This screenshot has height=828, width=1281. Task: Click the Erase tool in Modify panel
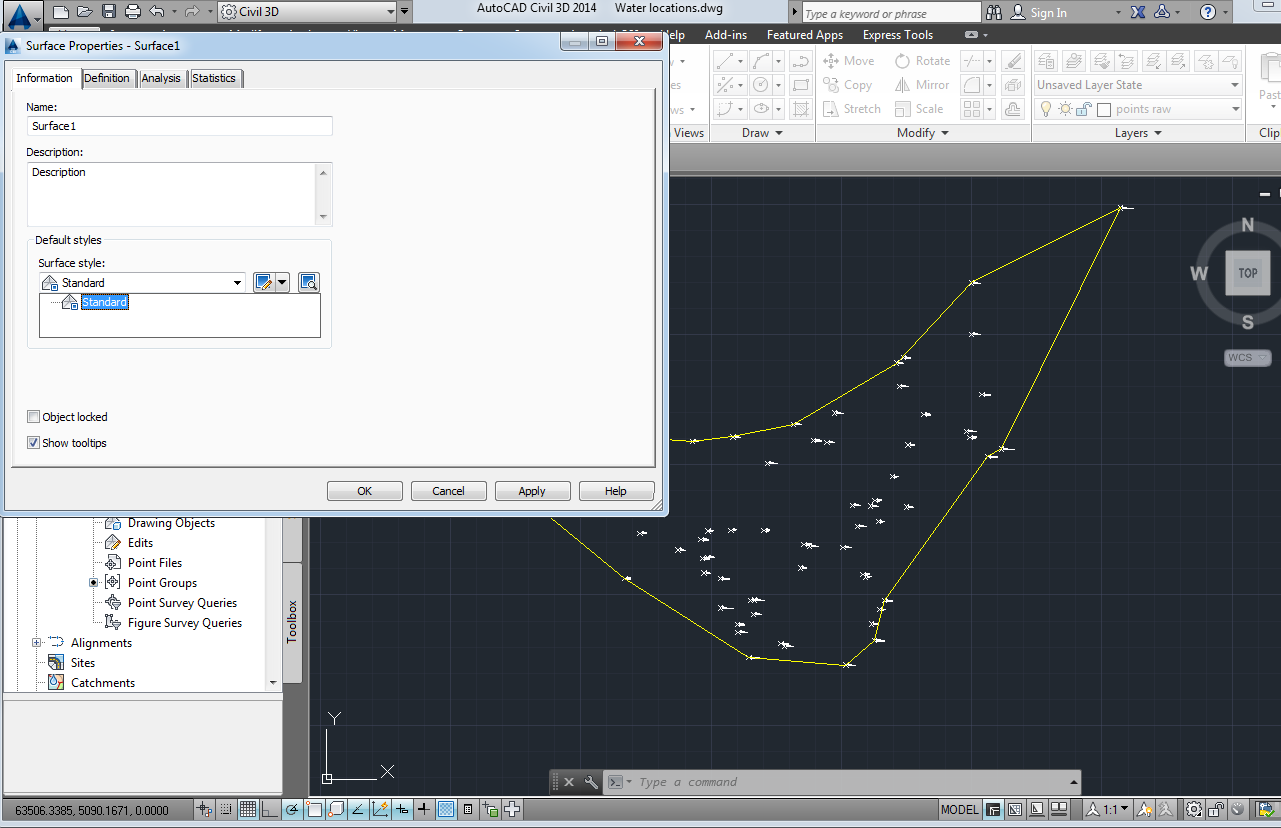point(1013,60)
